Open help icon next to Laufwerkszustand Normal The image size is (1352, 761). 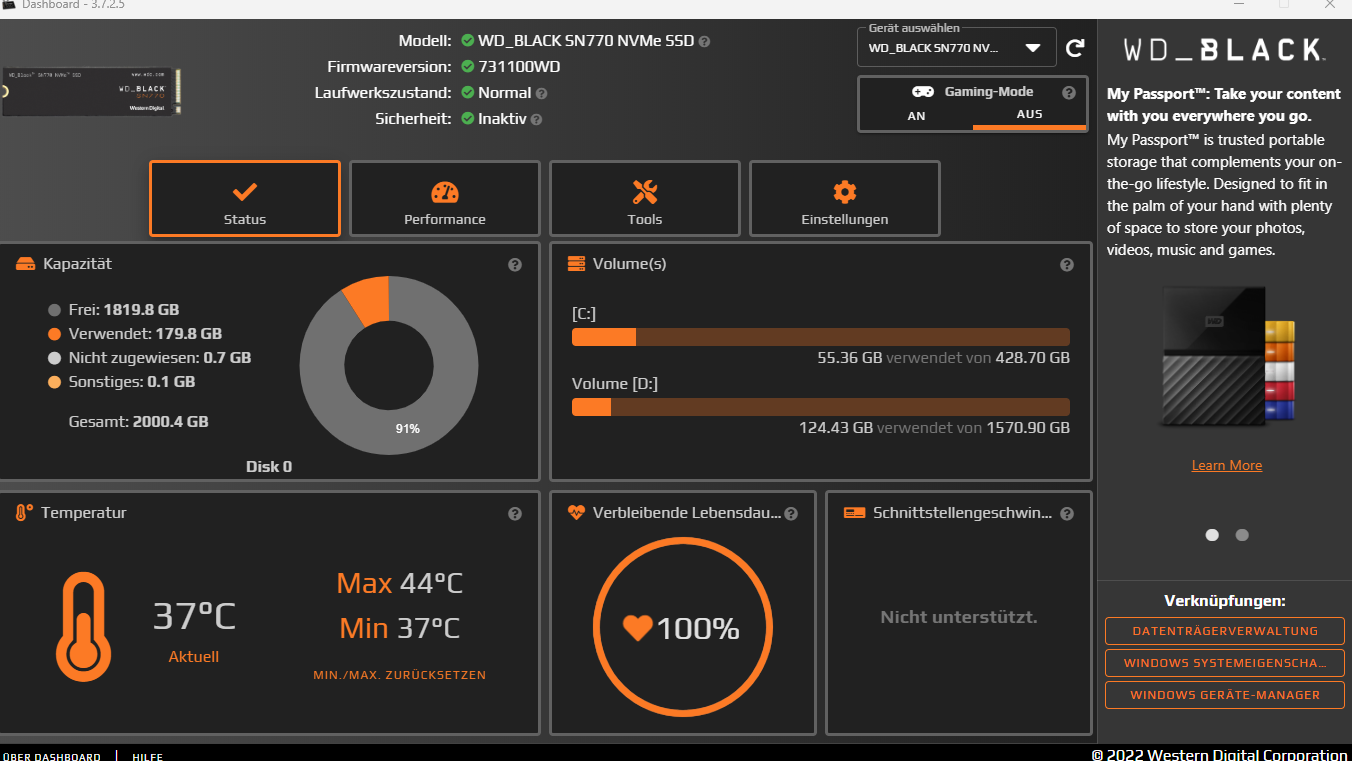point(541,93)
